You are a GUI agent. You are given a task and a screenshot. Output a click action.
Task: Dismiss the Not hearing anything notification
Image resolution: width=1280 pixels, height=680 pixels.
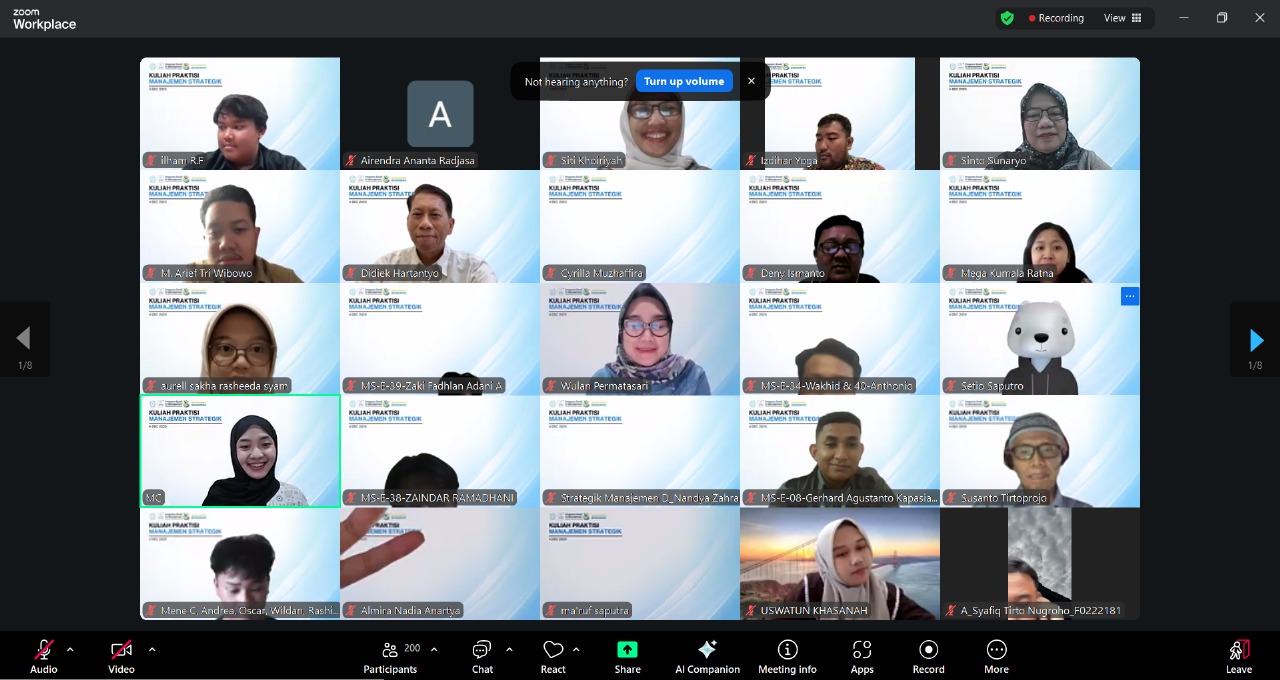pyautogui.click(x=751, y=82)
